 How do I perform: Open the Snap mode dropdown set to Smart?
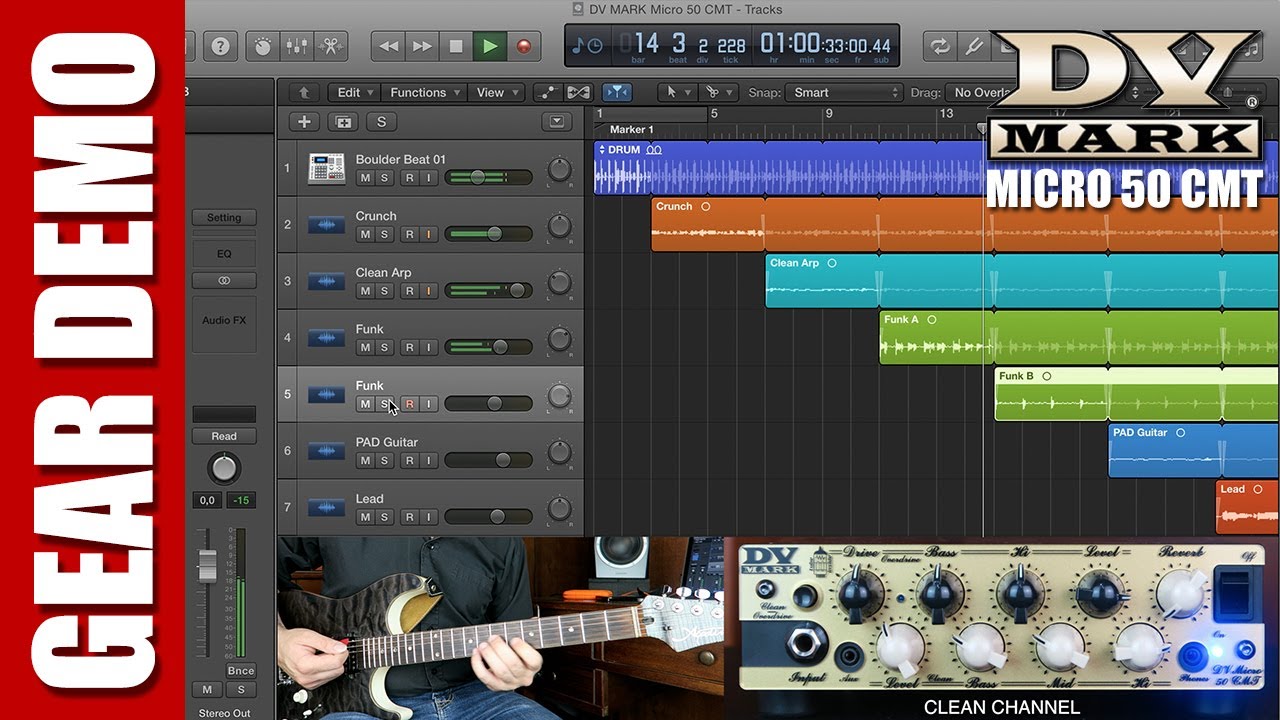pos(844,92)
